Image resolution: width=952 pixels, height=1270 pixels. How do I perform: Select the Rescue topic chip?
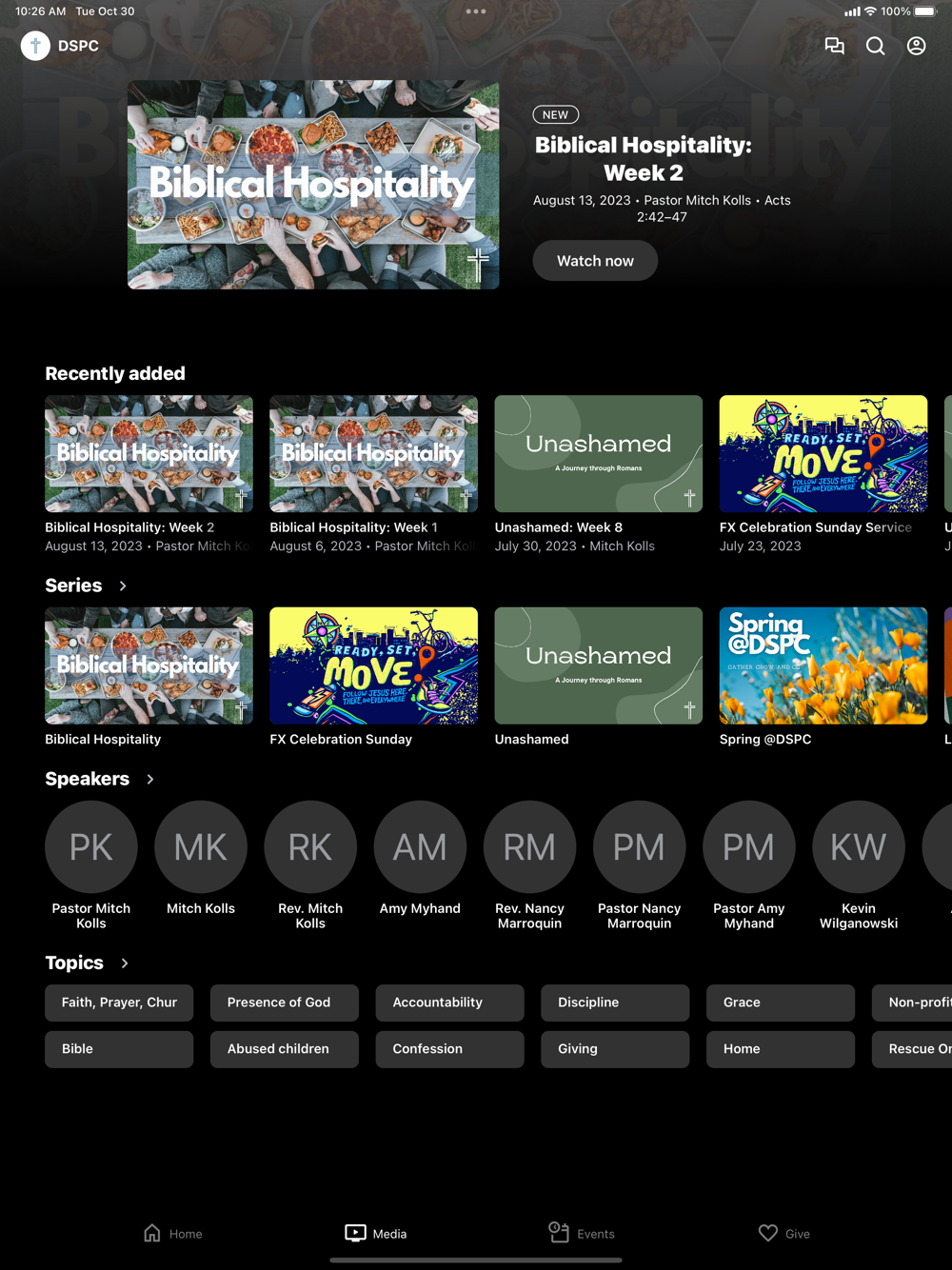912,1049
